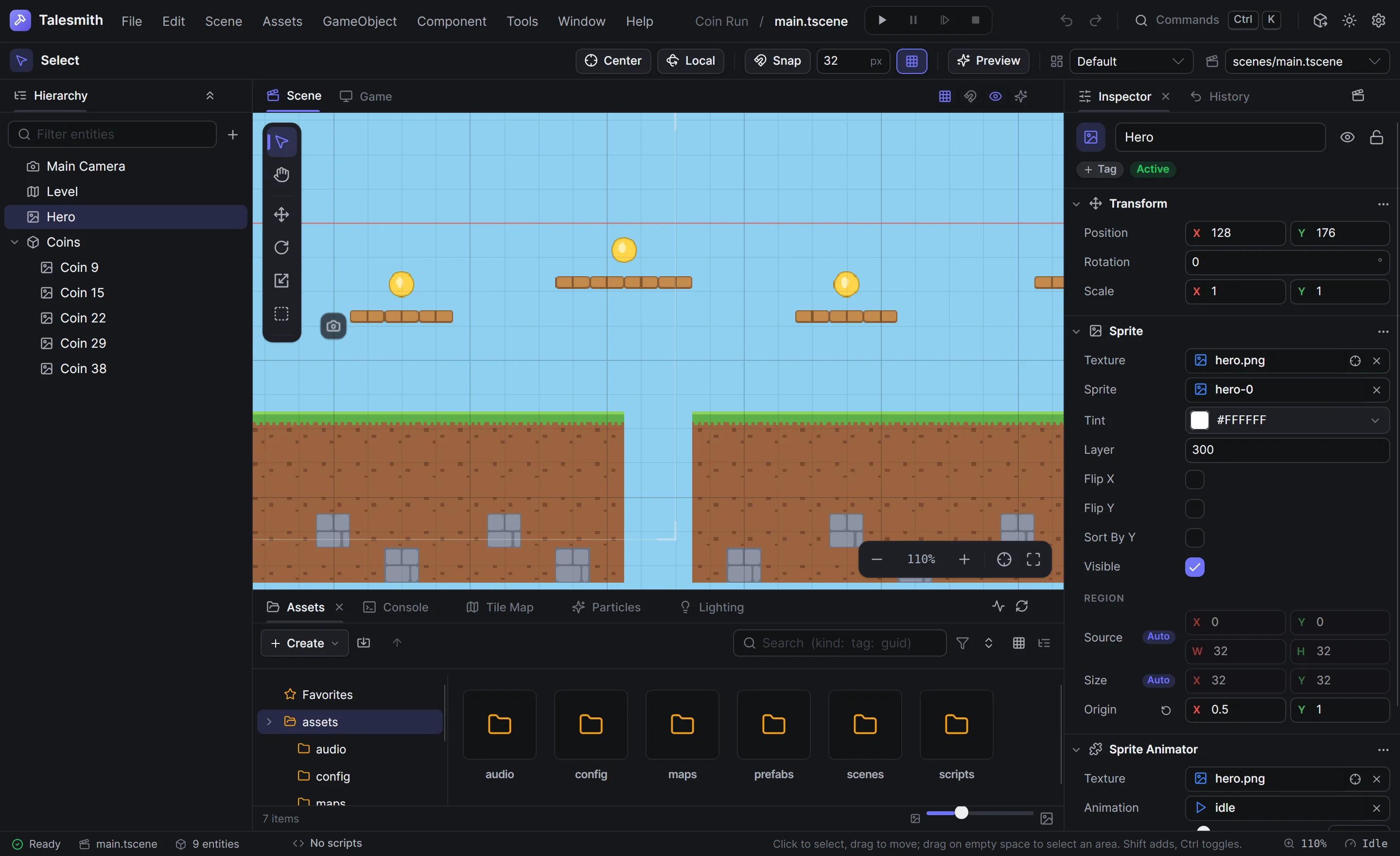Open the GameObject menu
Viewport: 1400px width, 856px height.
coord(360,21)
